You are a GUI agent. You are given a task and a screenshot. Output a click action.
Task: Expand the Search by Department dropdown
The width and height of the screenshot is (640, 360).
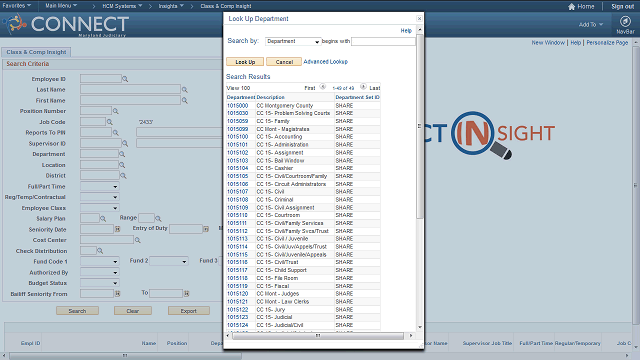coord(293,41)
